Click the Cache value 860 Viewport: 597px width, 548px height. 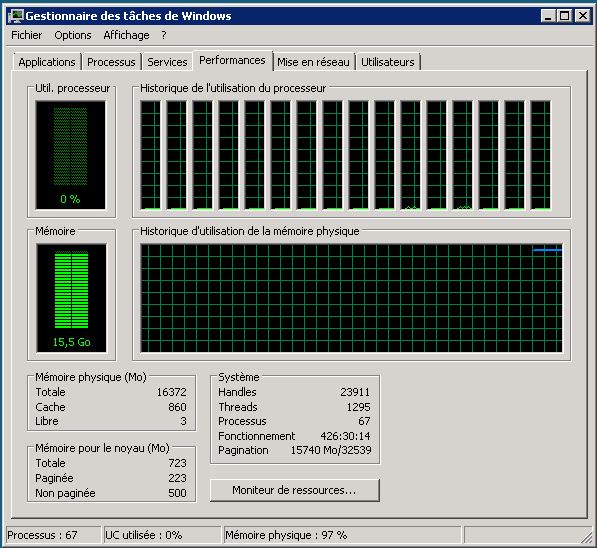point(177,407)
